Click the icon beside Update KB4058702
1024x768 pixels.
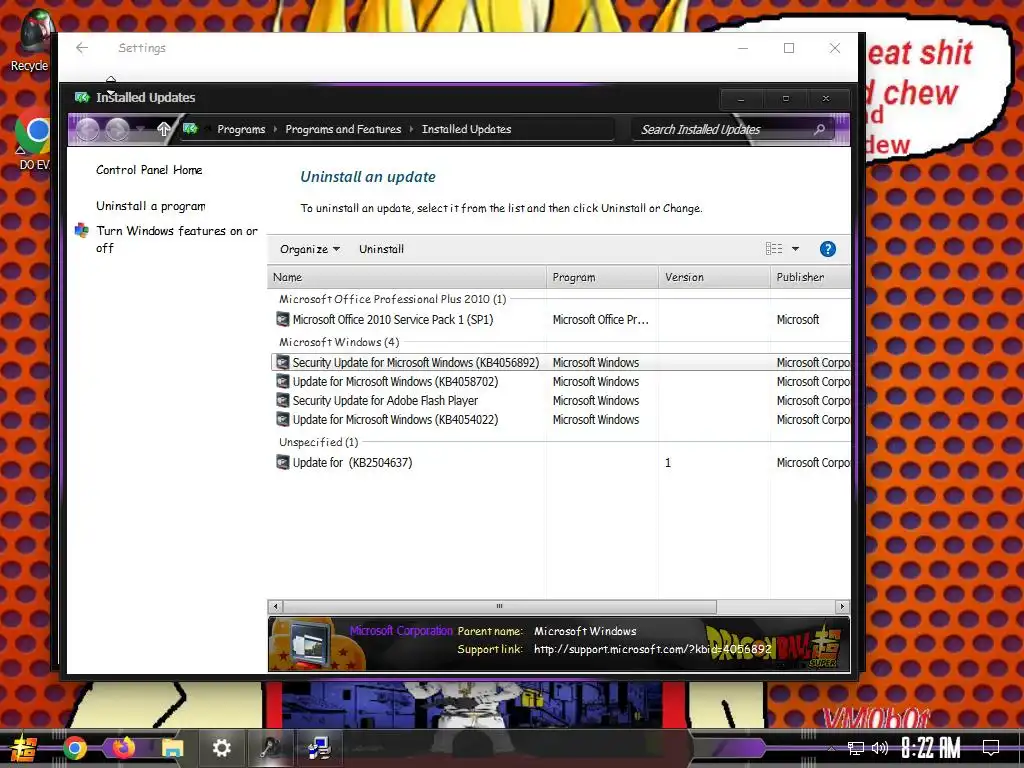tap(282, 381)
